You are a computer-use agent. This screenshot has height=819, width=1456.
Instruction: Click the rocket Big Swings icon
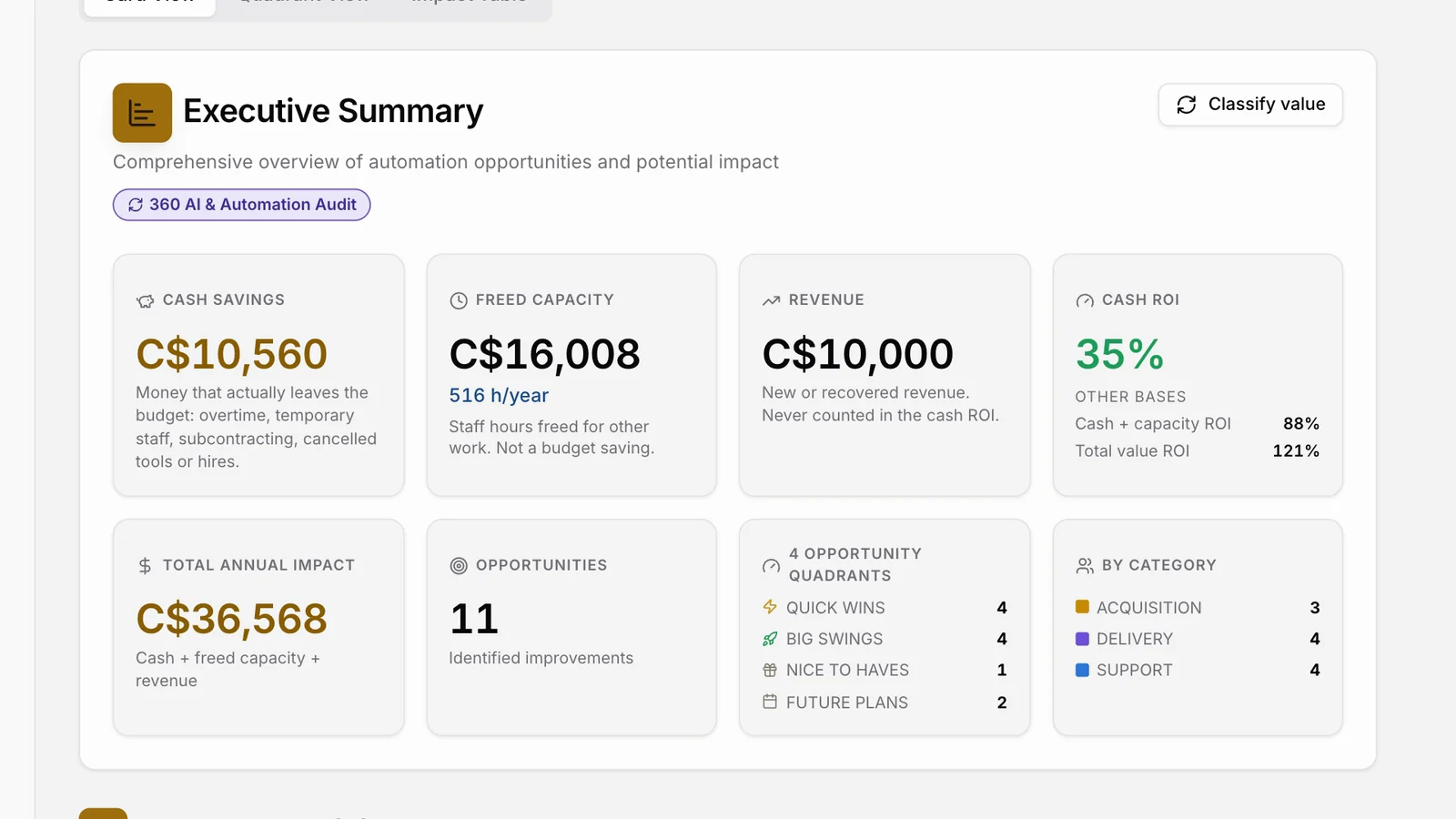770,639
